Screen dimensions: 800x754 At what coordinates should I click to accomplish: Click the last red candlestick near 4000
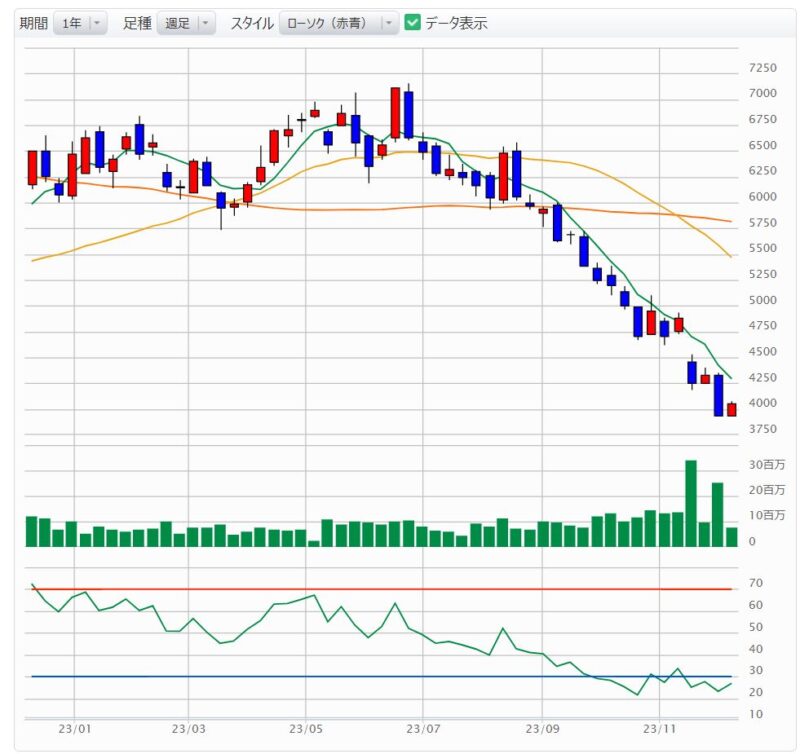point(732,410)
